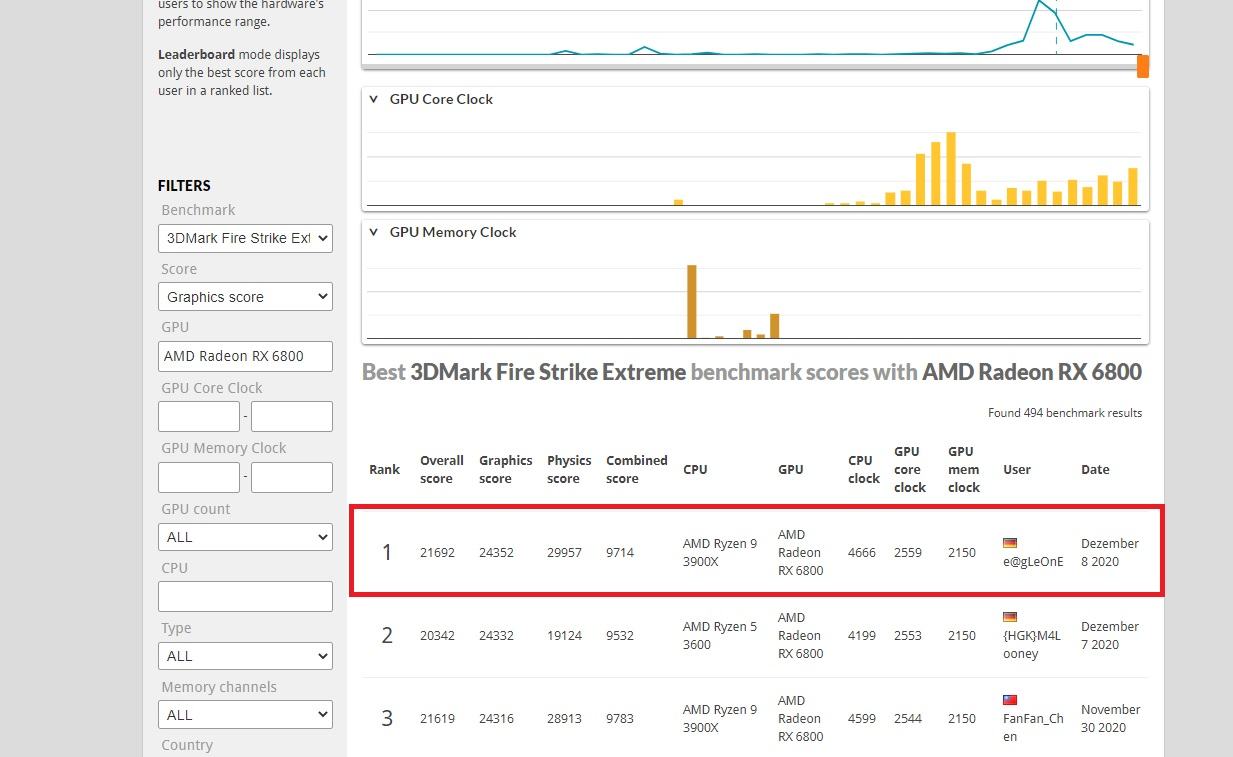
Task: Click the November 30 2020 date cell
Action: click(x=1111, y=718)
